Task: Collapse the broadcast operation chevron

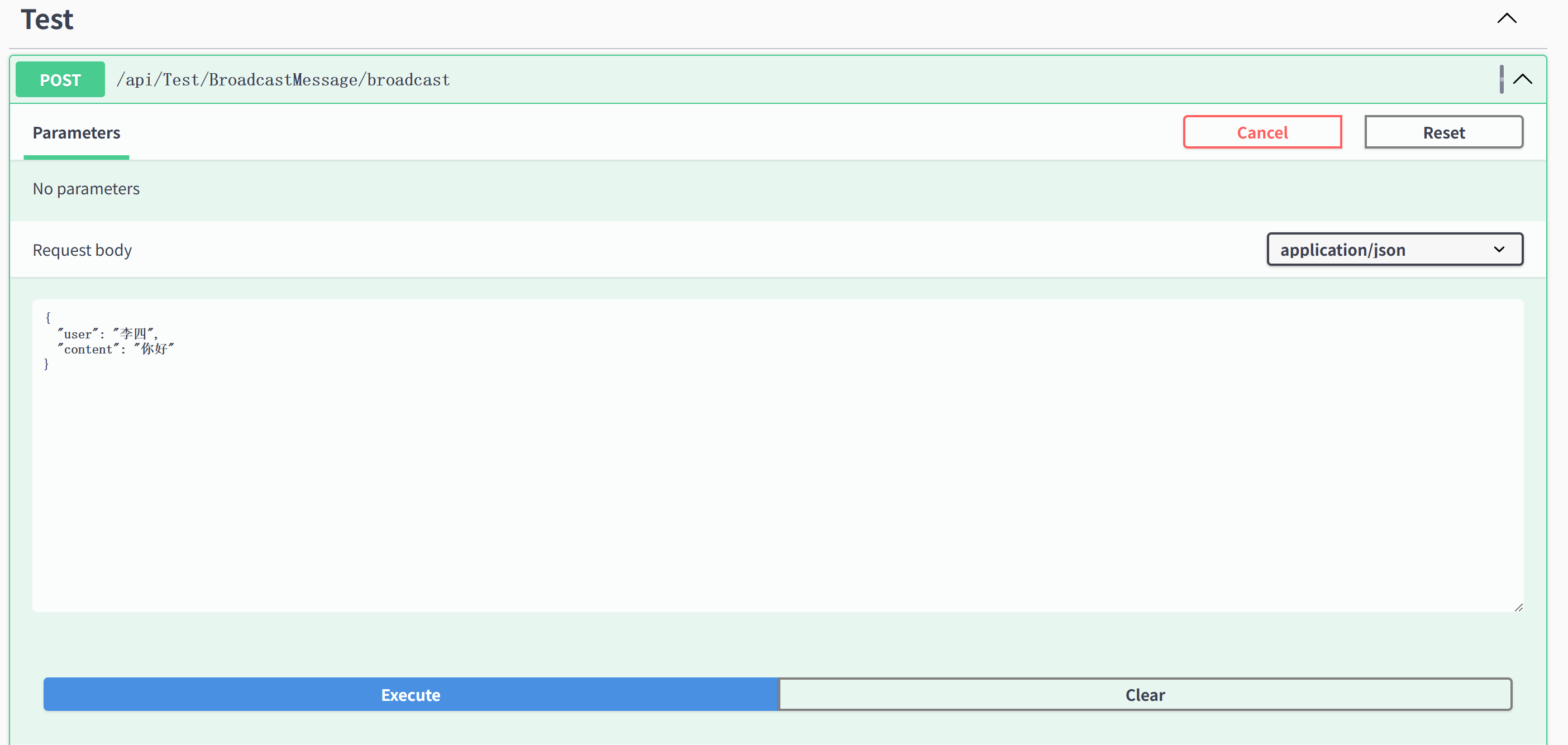Action: (x=1522, y=79)
